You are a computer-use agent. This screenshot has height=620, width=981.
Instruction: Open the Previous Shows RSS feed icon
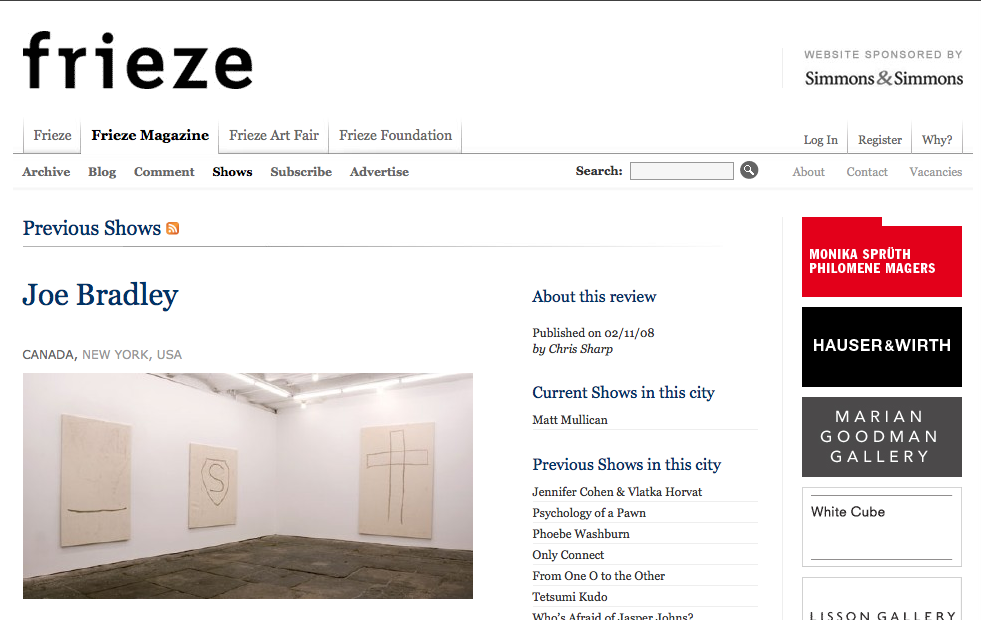(x=173, y=228)
